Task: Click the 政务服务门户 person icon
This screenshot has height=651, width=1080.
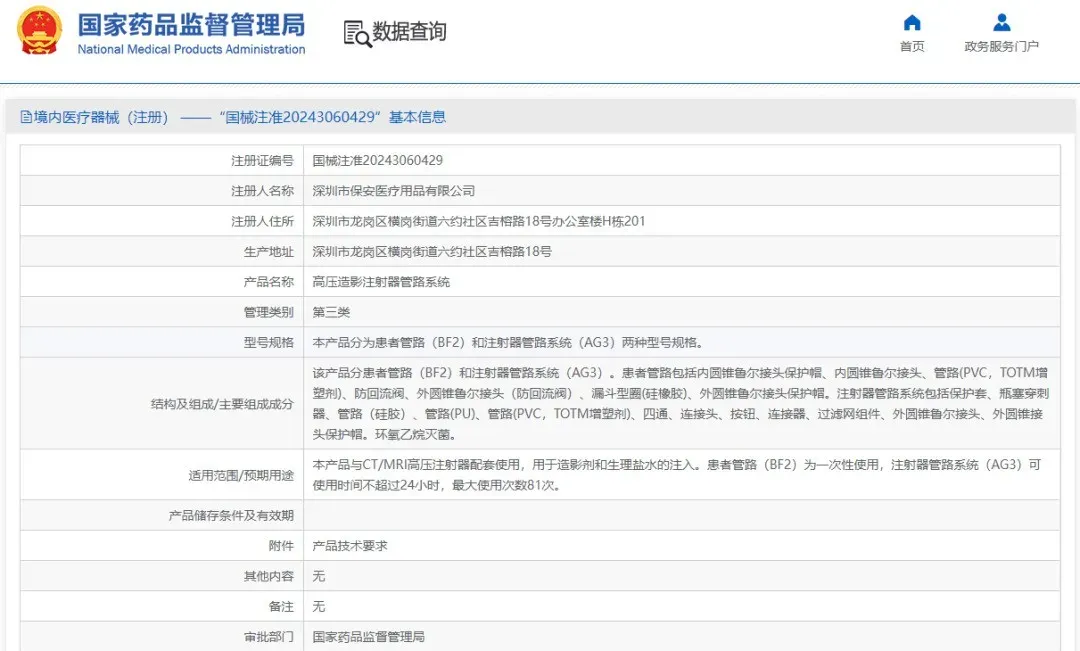Action: pos(1001,22)
